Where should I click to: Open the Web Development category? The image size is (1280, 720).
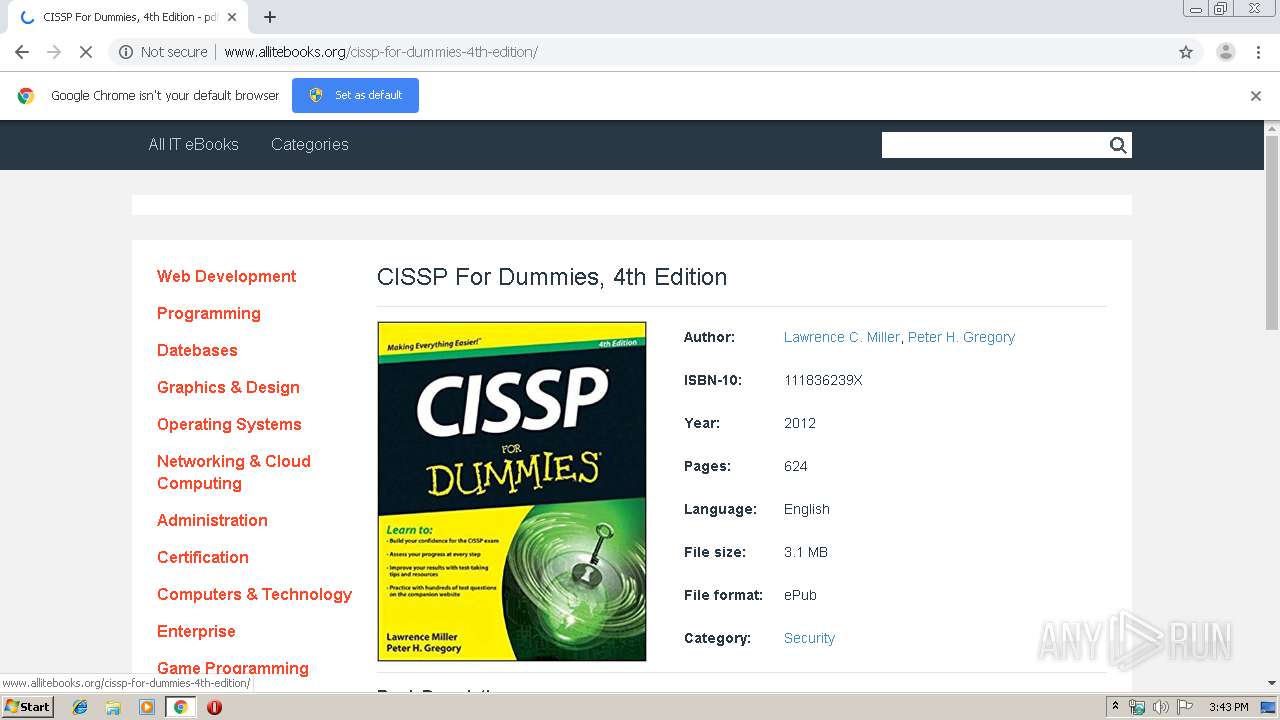point(226,276)
